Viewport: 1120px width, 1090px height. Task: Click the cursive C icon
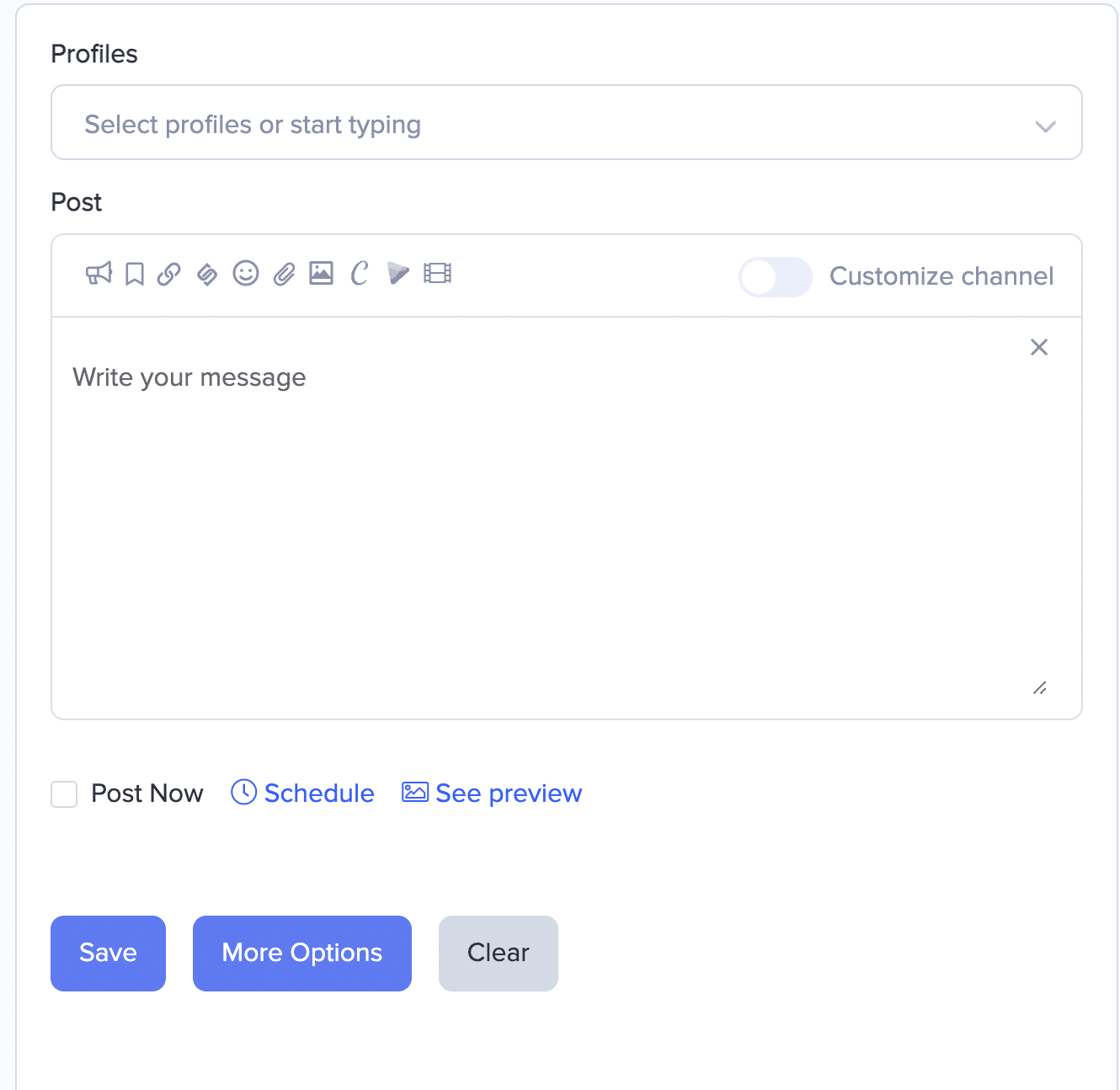coord(360,274)
